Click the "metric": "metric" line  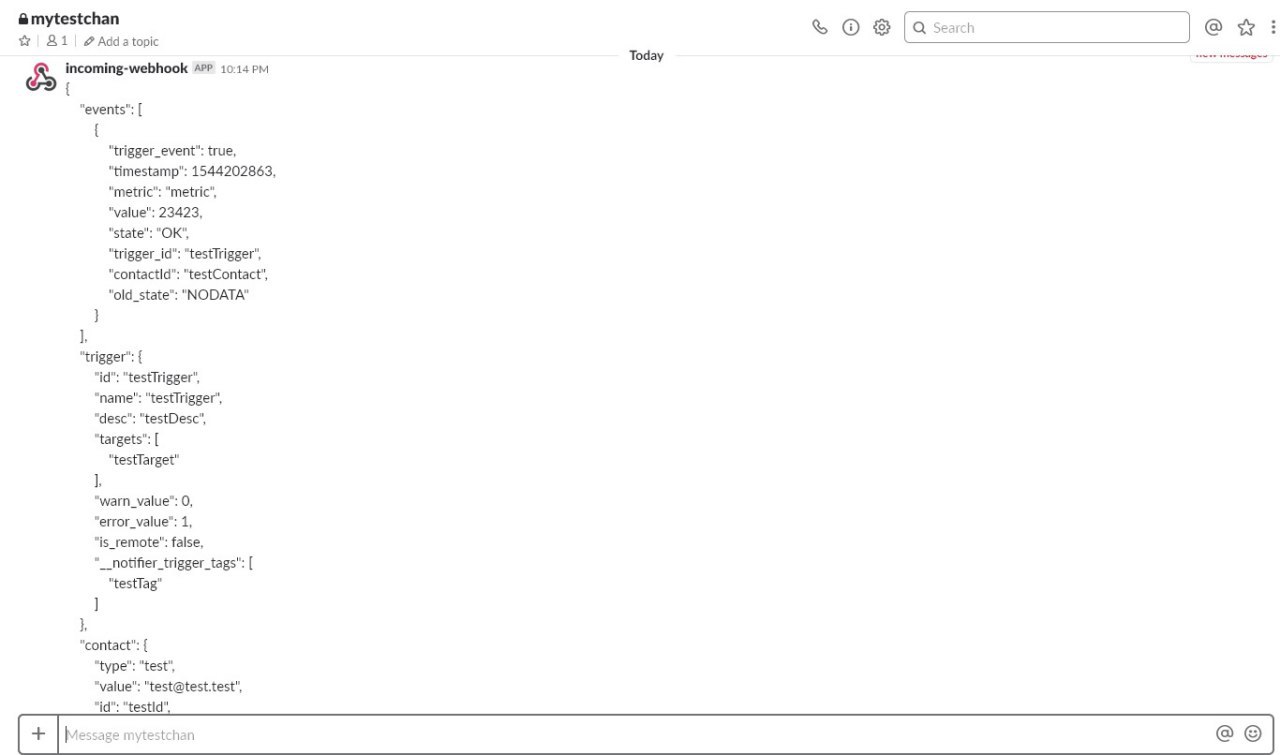162,192
